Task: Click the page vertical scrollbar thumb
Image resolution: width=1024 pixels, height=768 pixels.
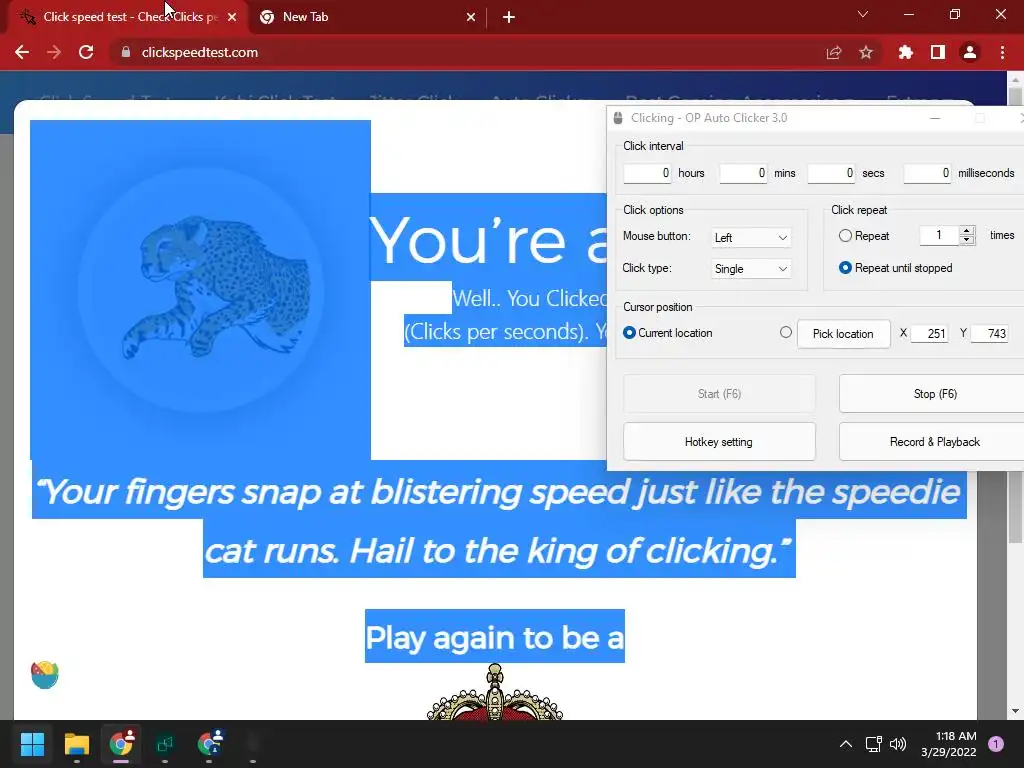Action: pos(1015,313)
